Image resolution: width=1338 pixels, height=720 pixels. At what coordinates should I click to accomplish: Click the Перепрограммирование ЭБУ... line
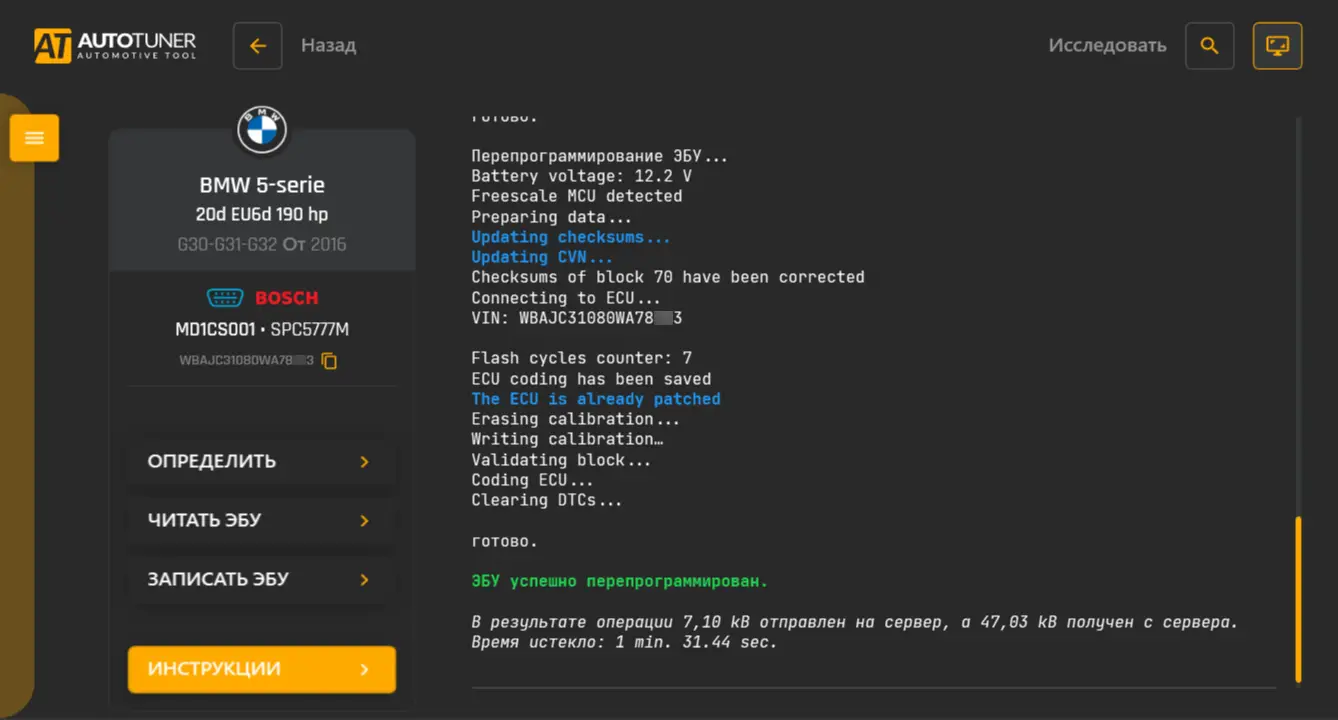pyautogui.click(x=600, y=156)
